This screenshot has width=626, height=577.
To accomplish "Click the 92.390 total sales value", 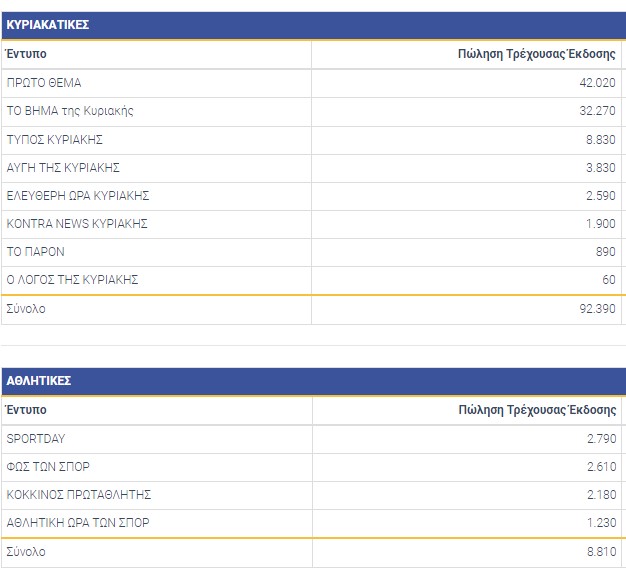I will [595, 309].
